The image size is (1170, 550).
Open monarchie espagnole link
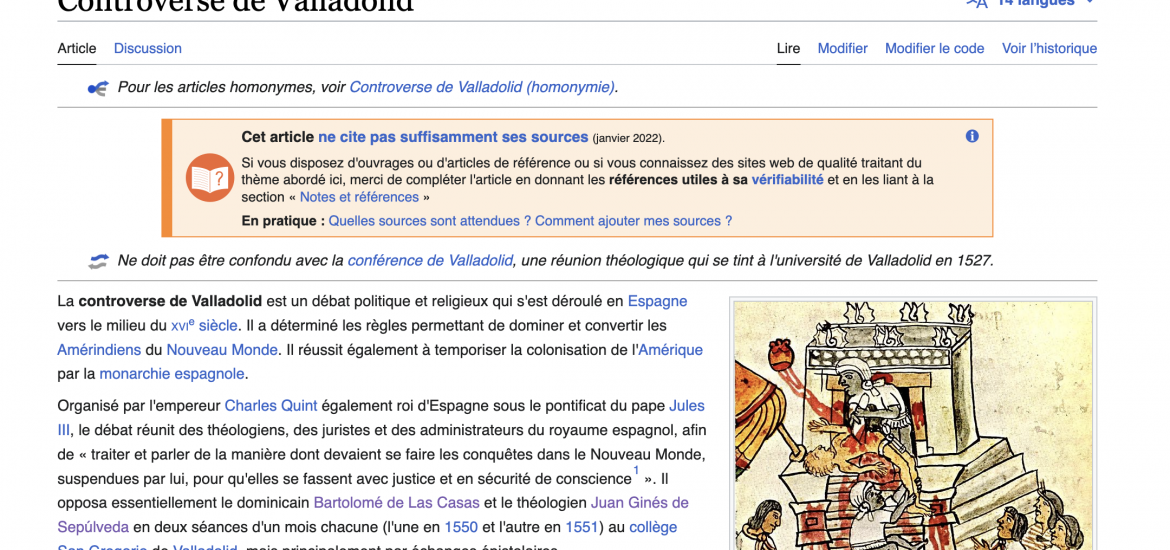pyautogui.click(x=172, y=374)
